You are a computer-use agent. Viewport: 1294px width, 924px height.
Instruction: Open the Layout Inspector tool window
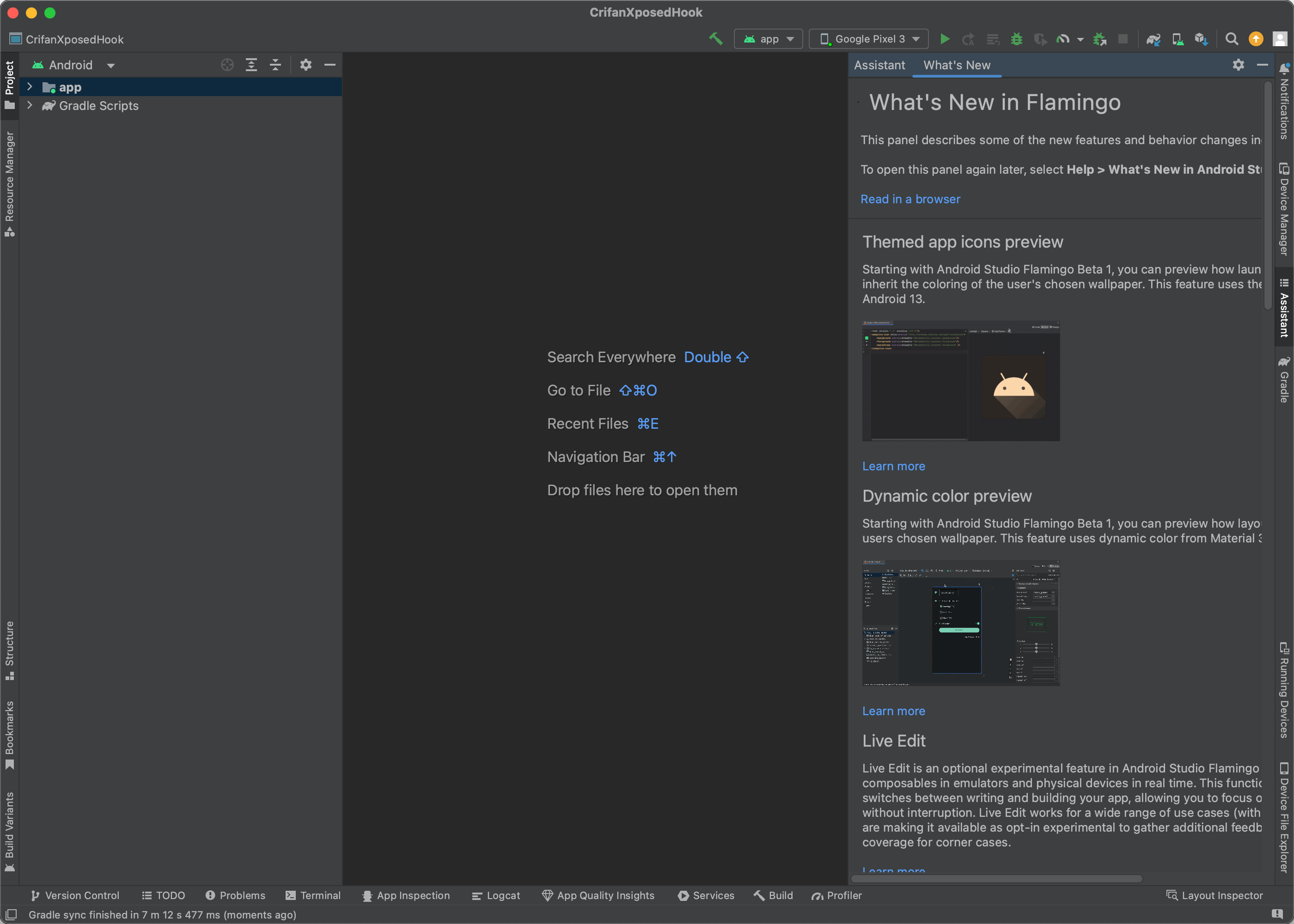pyautogui.click(x=1215, y=895)
